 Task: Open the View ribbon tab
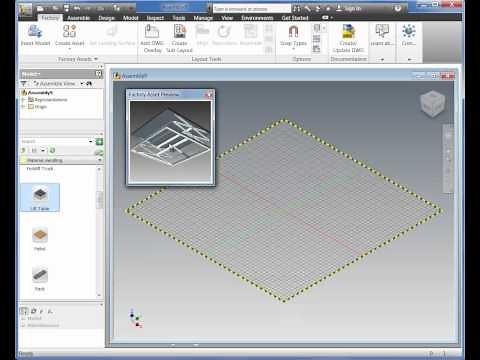click(227, 18)
